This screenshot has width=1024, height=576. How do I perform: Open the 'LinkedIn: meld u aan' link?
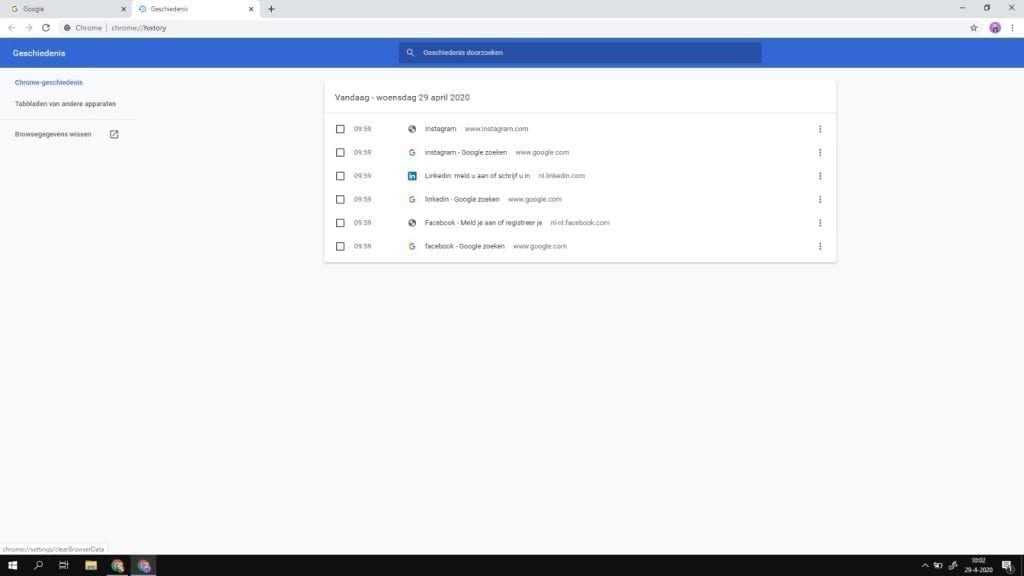click(x=477, y=176)
